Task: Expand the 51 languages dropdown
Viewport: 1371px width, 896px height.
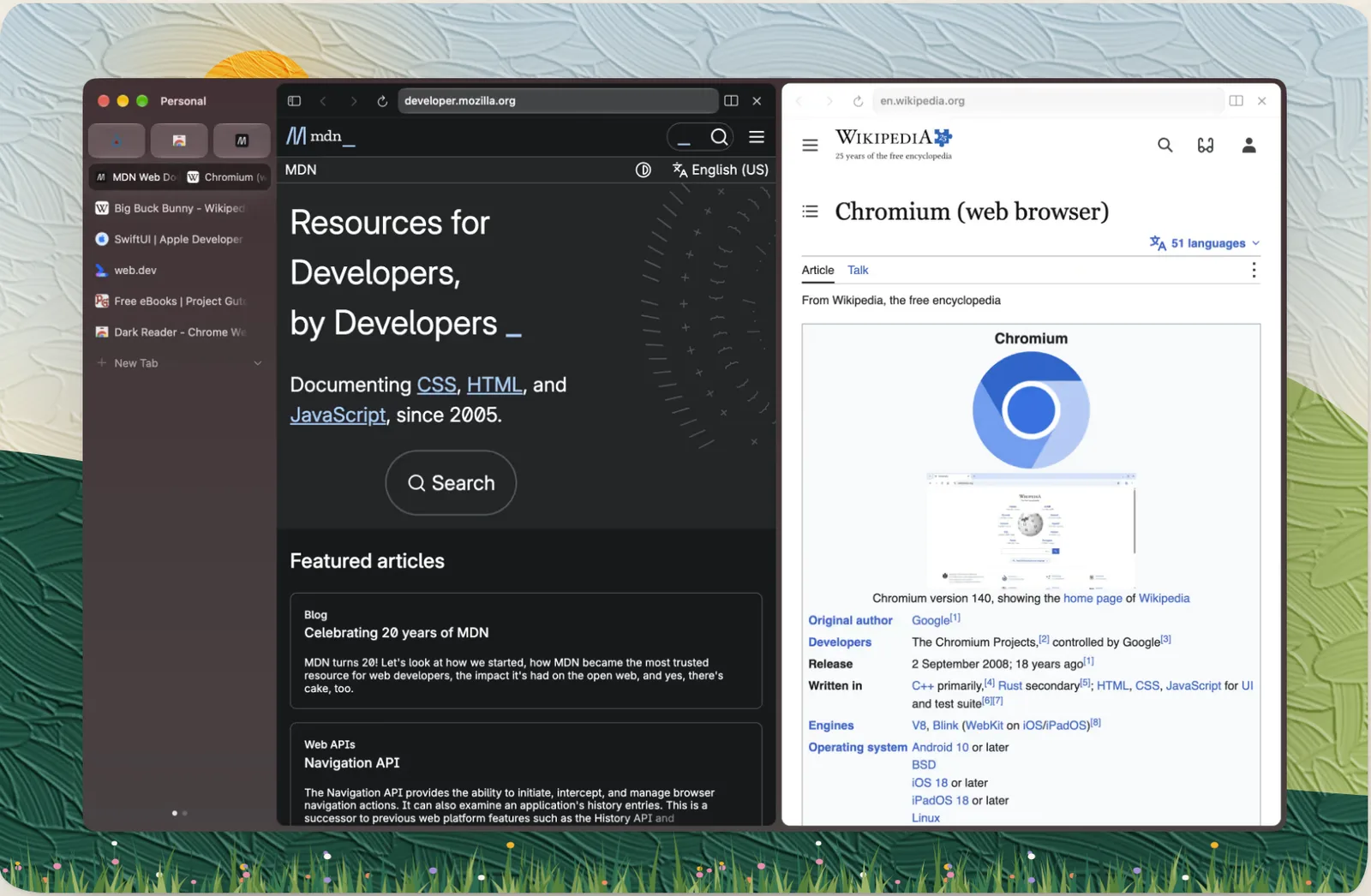Action: click(x=1205, y=243)
